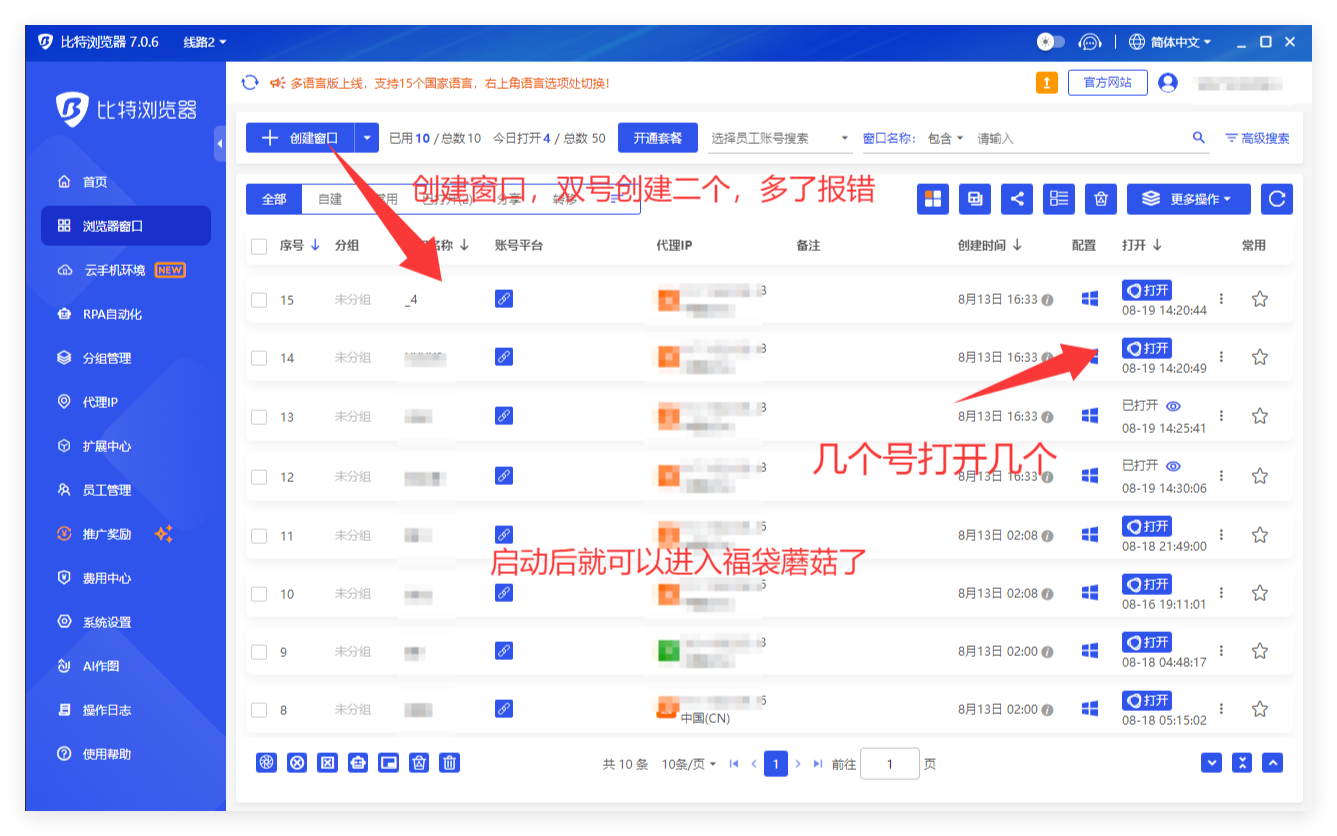
Task: Open the Windows config icon on row 14
Action: pos(1089,357)
